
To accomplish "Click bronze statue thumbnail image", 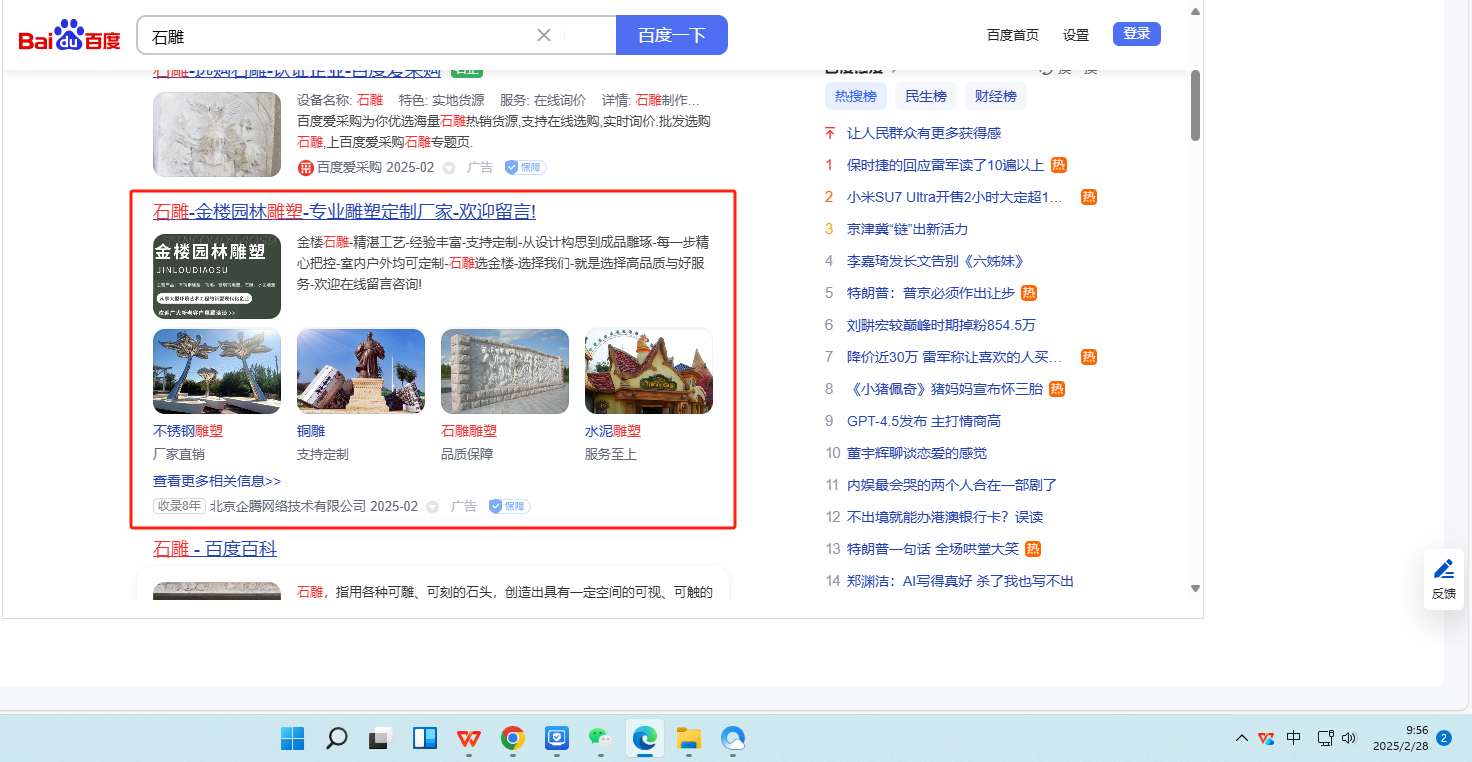I will click(x=361, y=371).
